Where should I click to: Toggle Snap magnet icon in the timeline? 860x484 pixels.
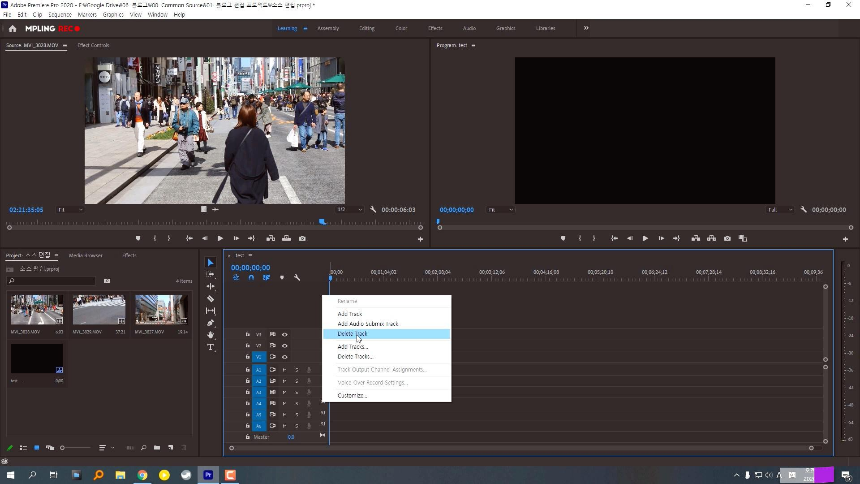(x=251, y=277)
